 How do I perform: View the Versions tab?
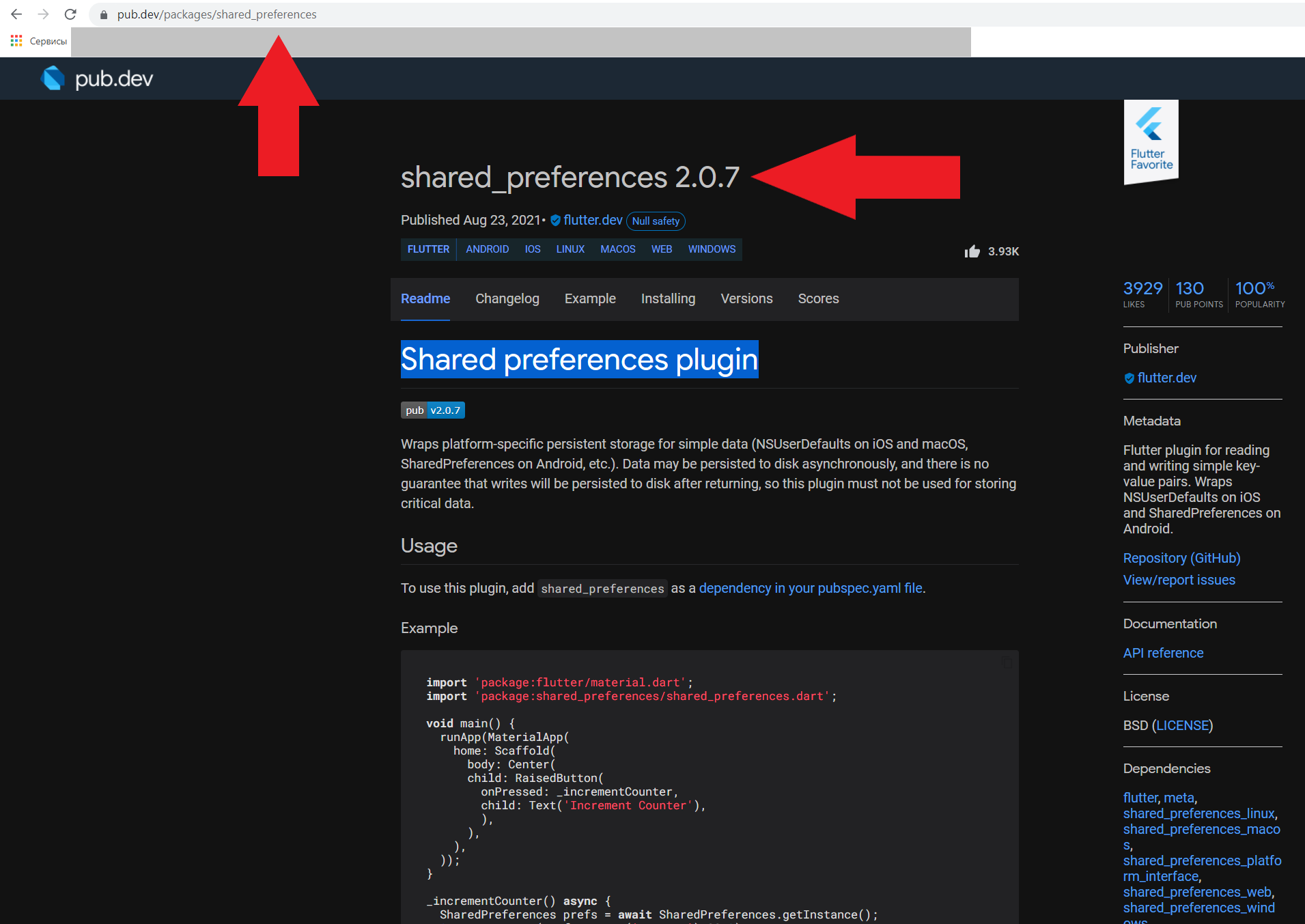(746, 298)
